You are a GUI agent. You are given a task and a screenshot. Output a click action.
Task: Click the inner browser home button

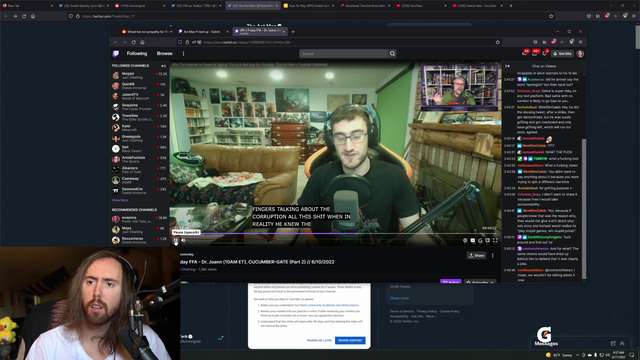[x=142, y=42]
